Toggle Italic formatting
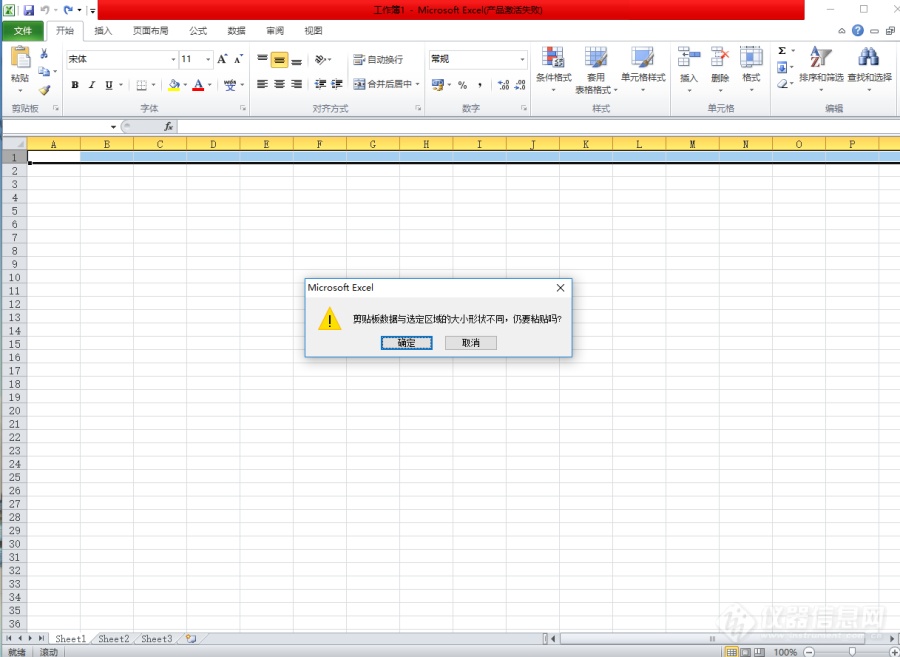The image size is (900, 657). [x=92, y=85]
